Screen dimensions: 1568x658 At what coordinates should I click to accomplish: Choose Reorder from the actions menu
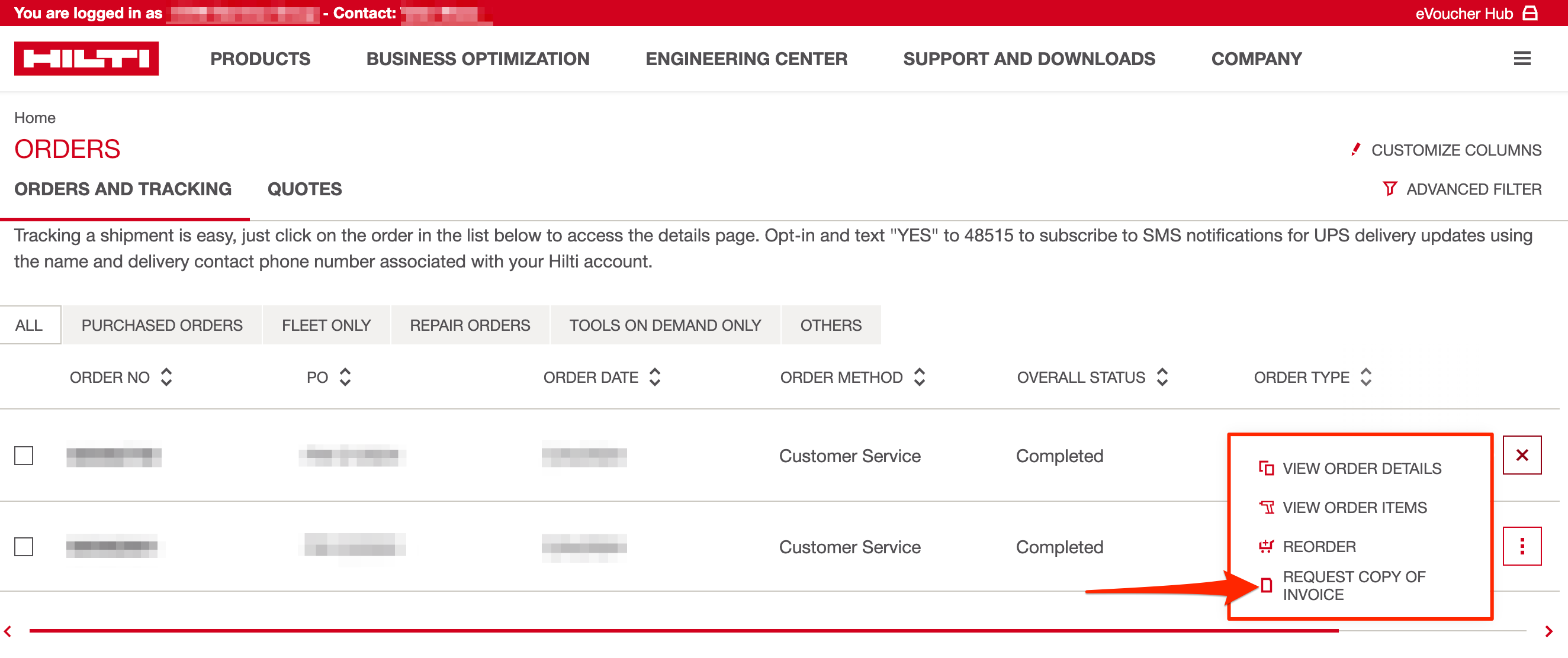tap(1319, 546)
